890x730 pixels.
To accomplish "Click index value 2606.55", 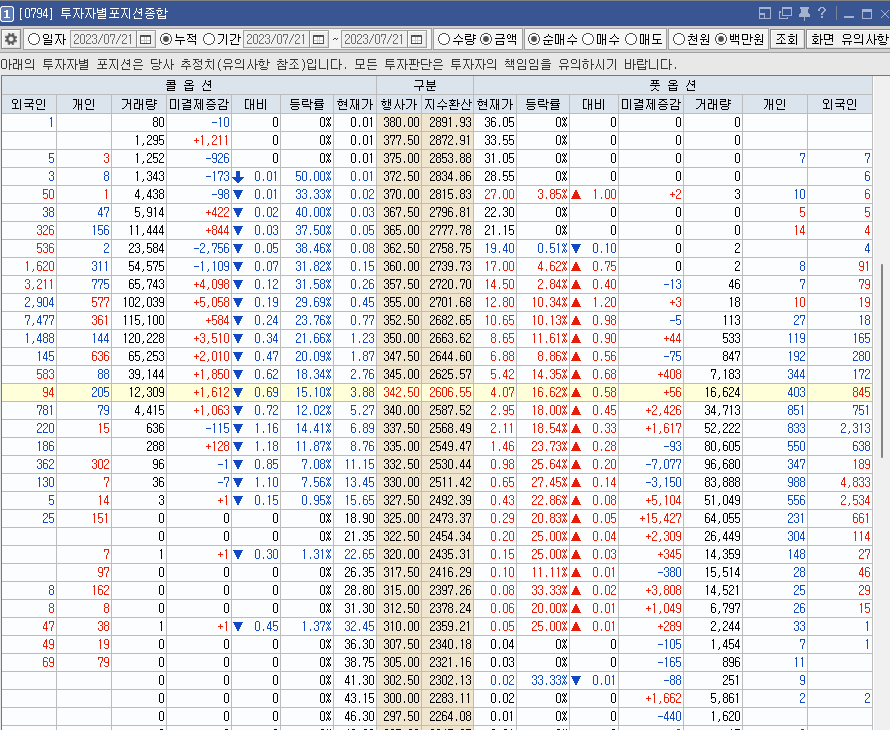I will pyautogui.click(x=450, y=392).
